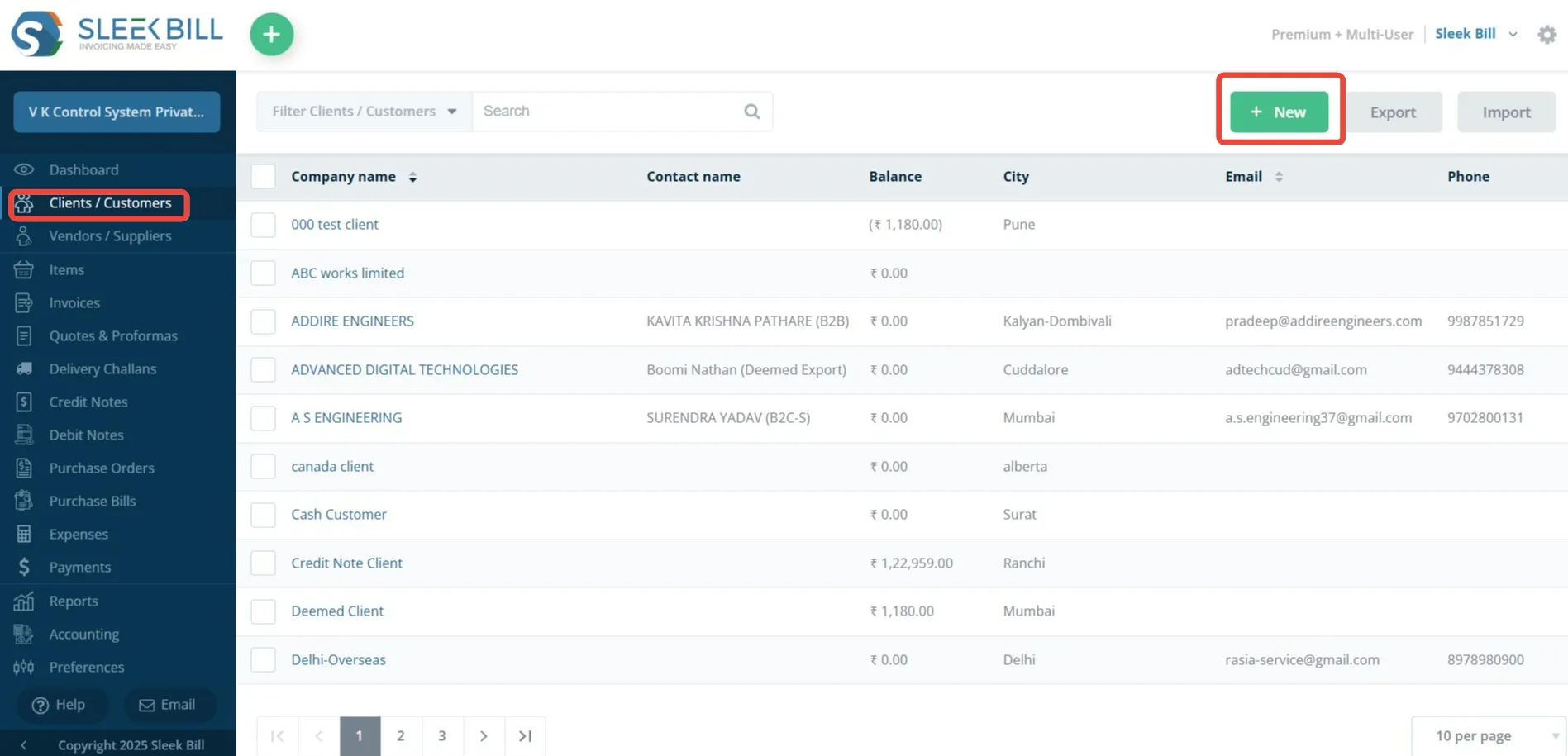
Task: Tick the A S ENGINEERING checkbox
Action: tap(263, 418)
